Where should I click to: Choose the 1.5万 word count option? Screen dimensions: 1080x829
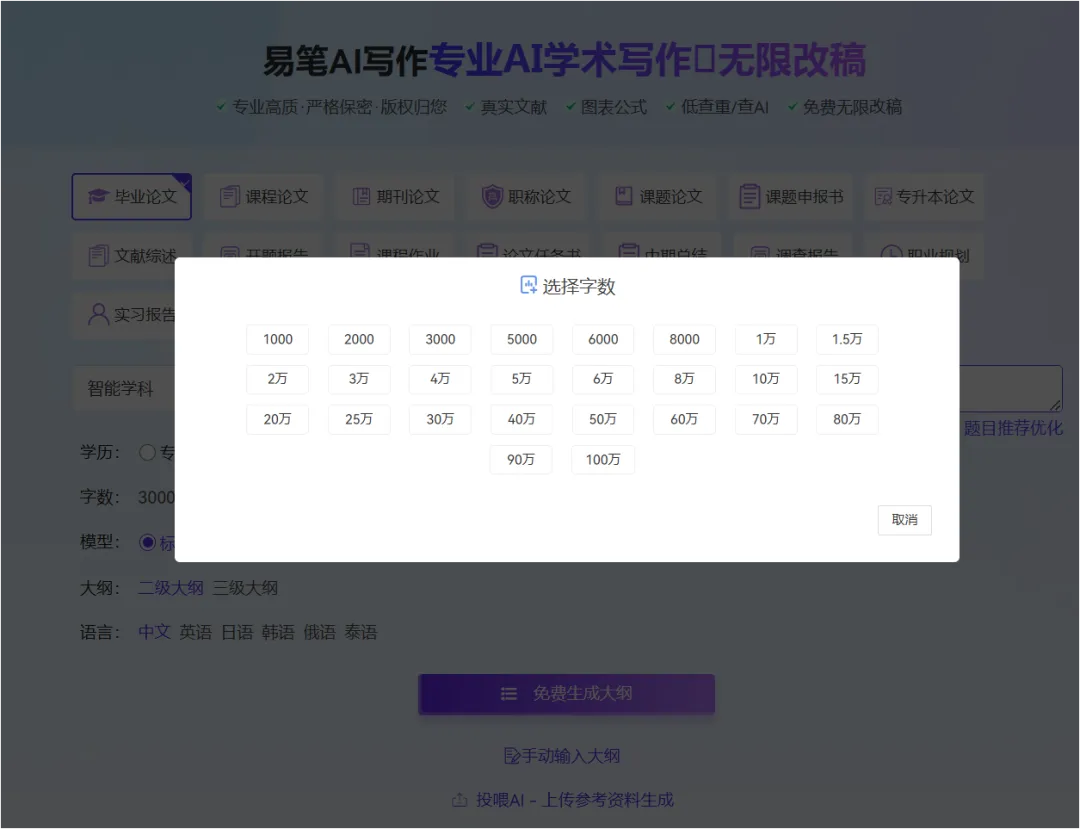[x=847, y=339]
